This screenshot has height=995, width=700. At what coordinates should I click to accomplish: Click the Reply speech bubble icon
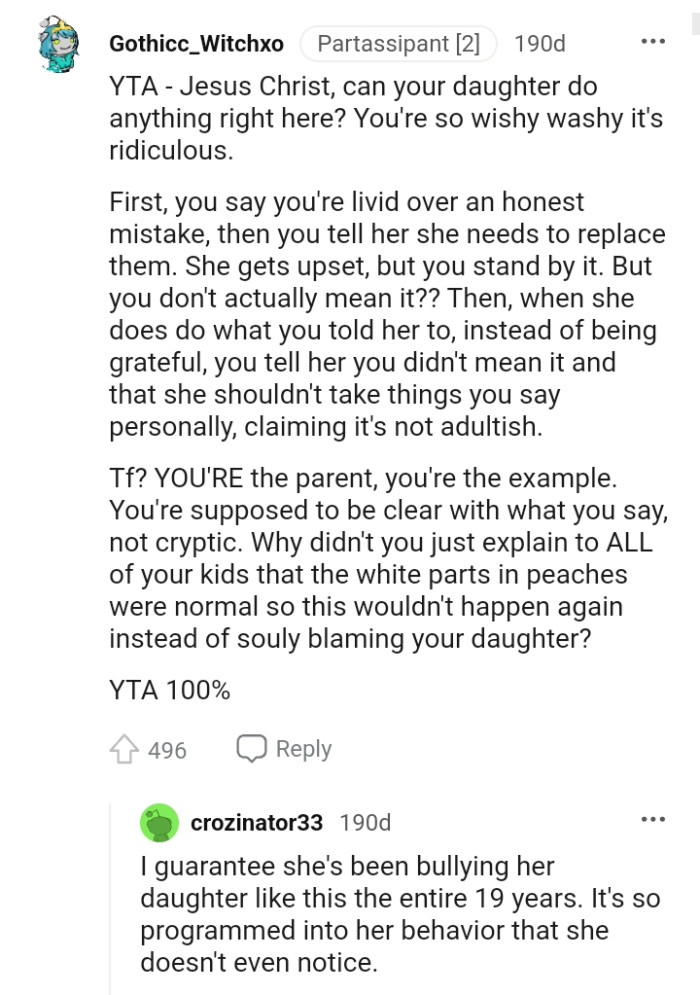coord(253,748)
